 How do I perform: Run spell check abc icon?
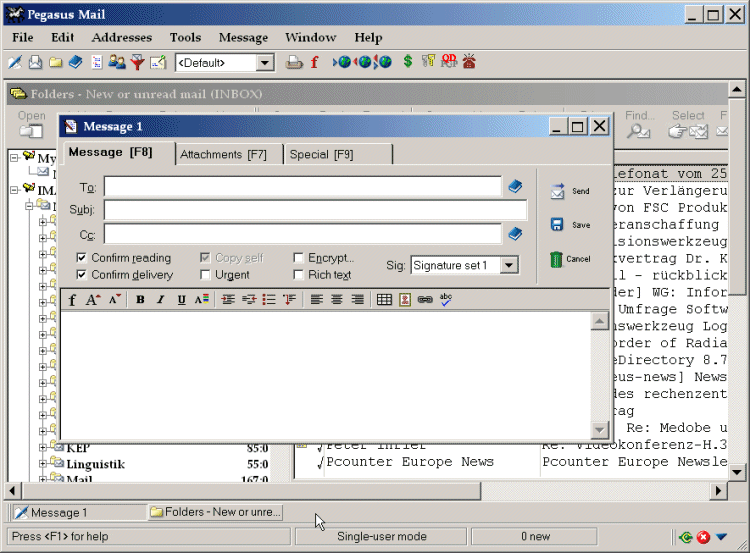point(446,299)
